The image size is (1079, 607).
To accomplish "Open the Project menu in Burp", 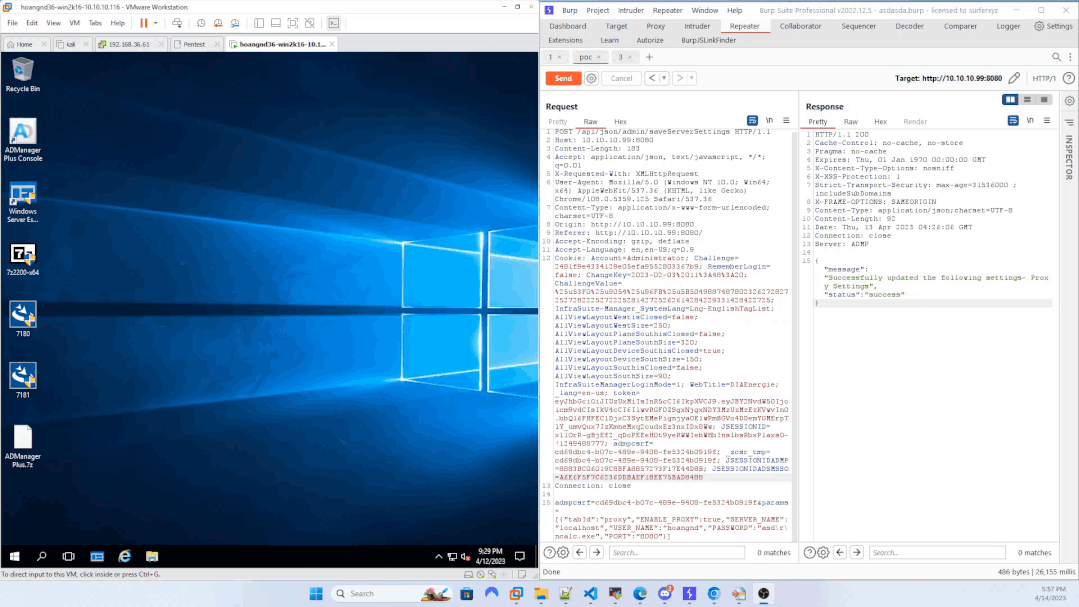I will [x=597, y=10].
